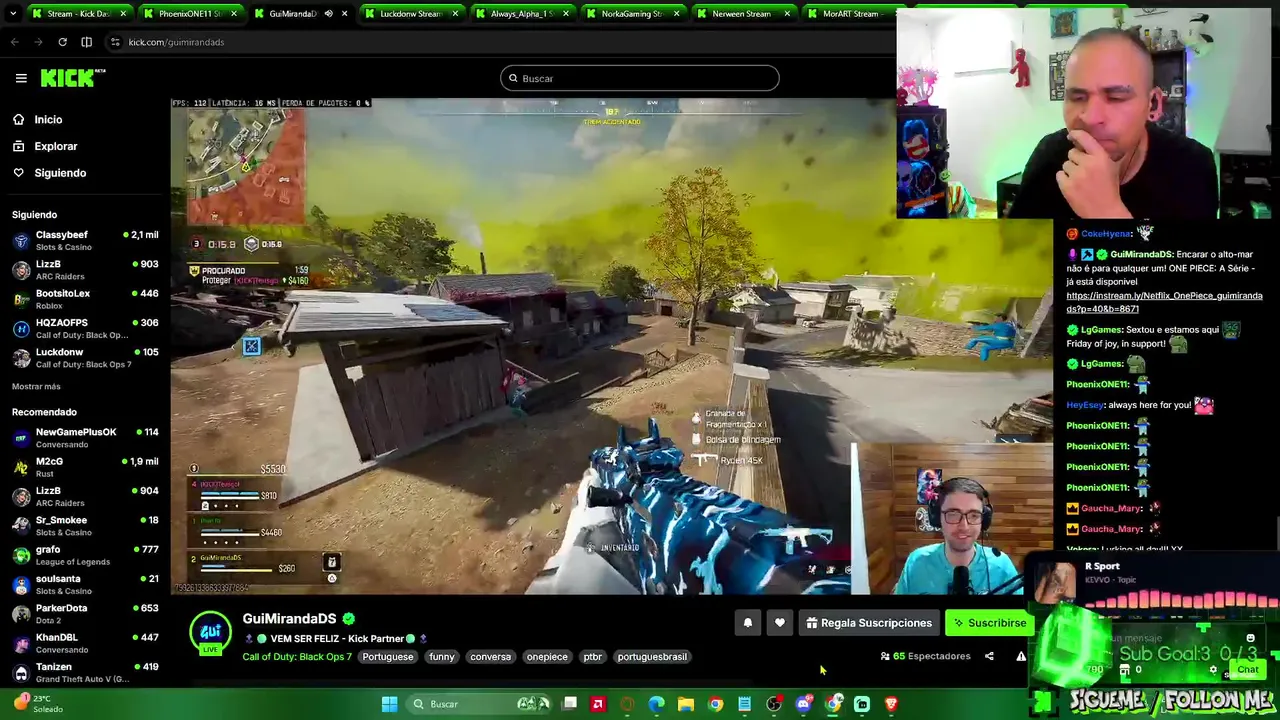
Task: Switch to NorkaGaming Stream tab
Action: [632, 14]
